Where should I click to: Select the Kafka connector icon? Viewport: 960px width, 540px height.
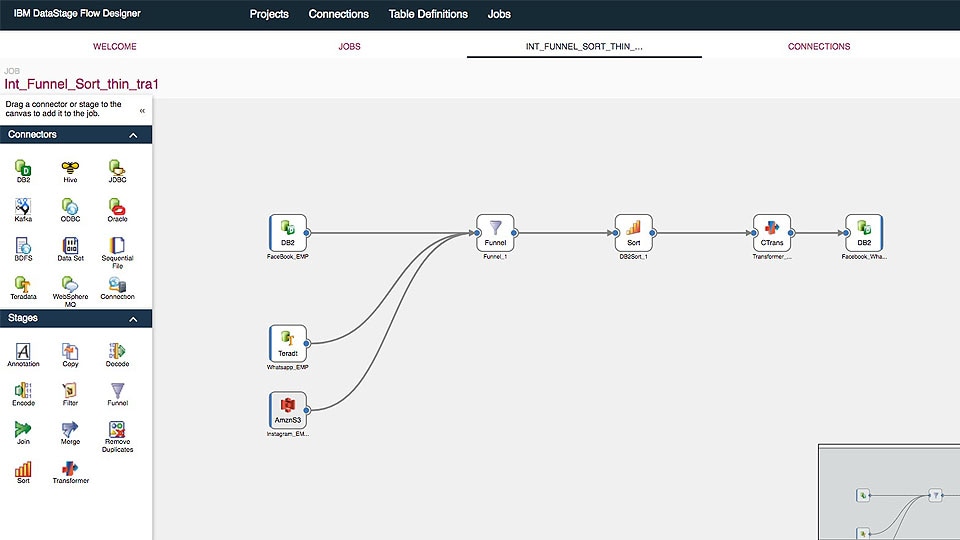click(x=23, y=207)
